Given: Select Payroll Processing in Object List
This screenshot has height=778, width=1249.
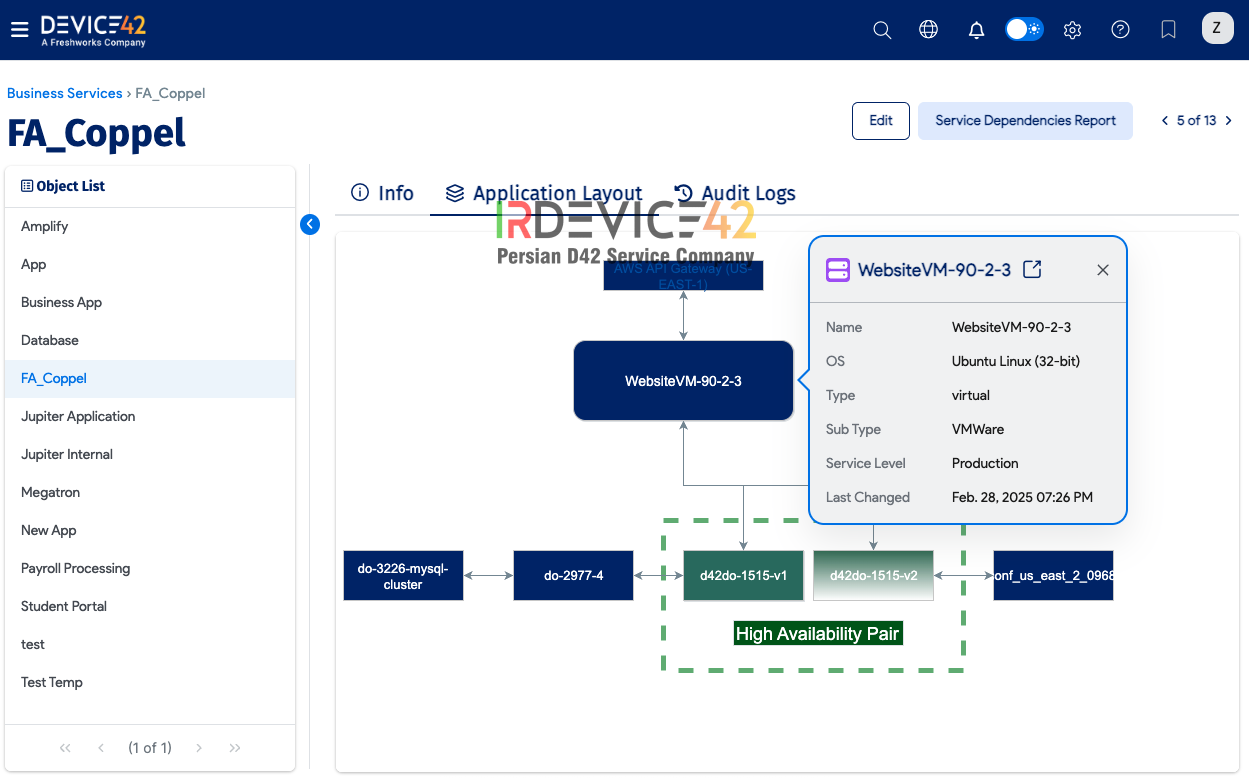Looking at the screenshot, I should (x=150, y=568).
